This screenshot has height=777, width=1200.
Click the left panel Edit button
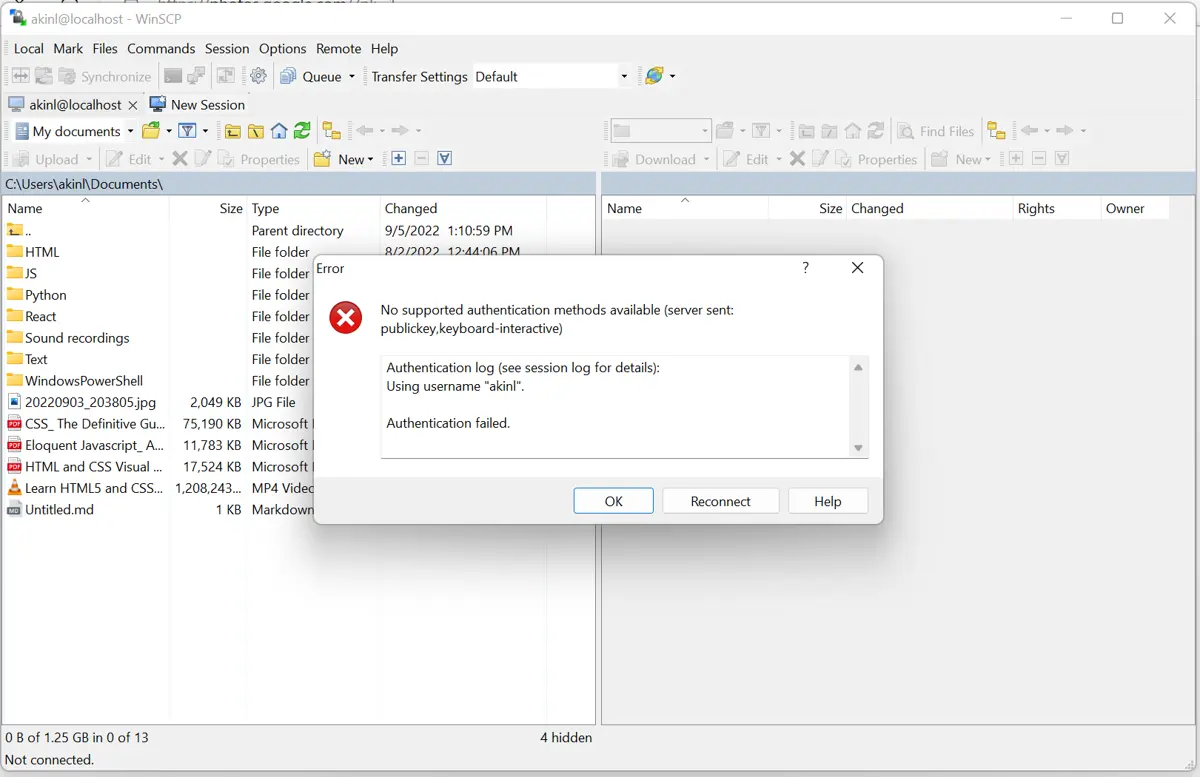click(129, 159)
